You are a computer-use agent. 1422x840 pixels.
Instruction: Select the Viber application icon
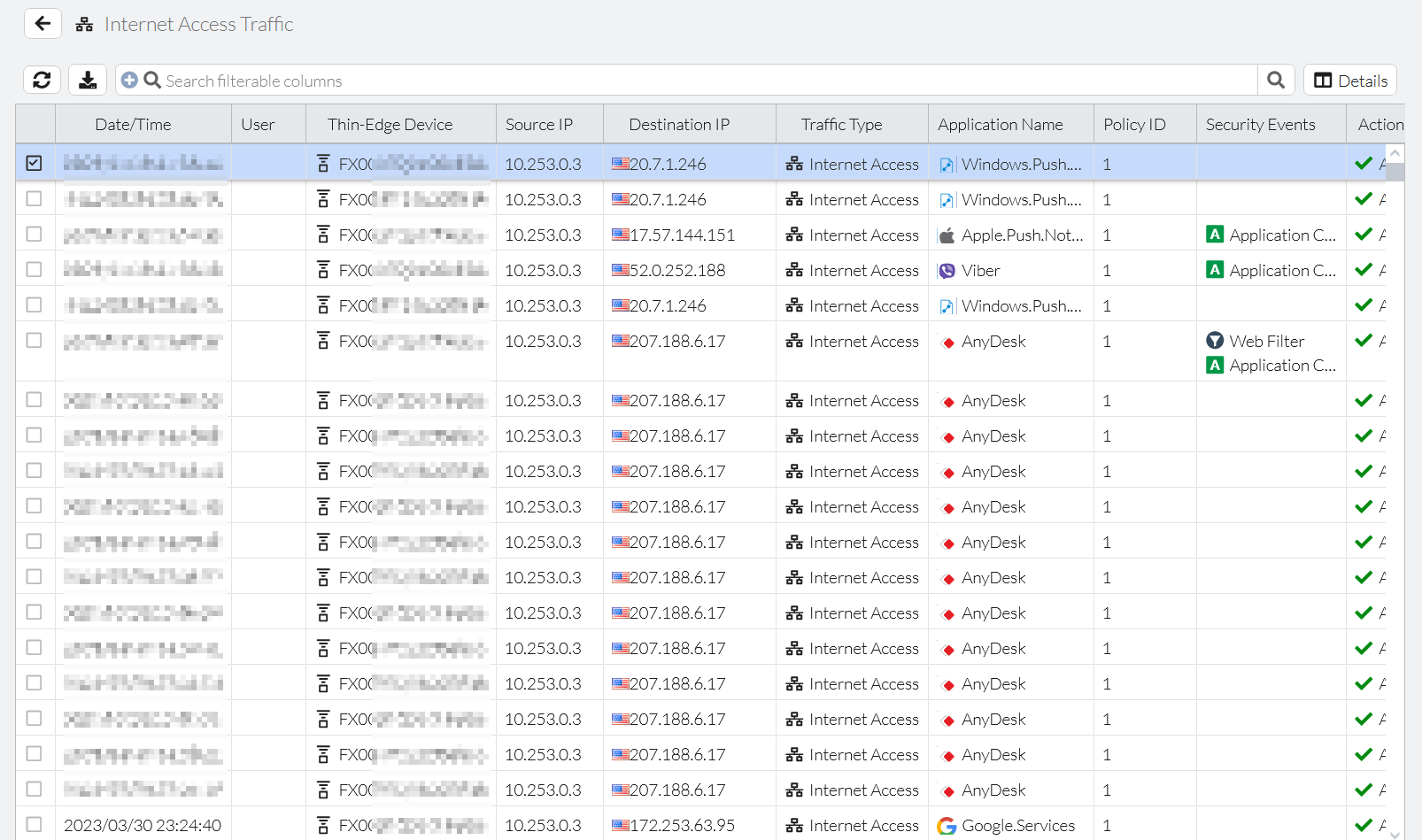[x=947, y=270]
